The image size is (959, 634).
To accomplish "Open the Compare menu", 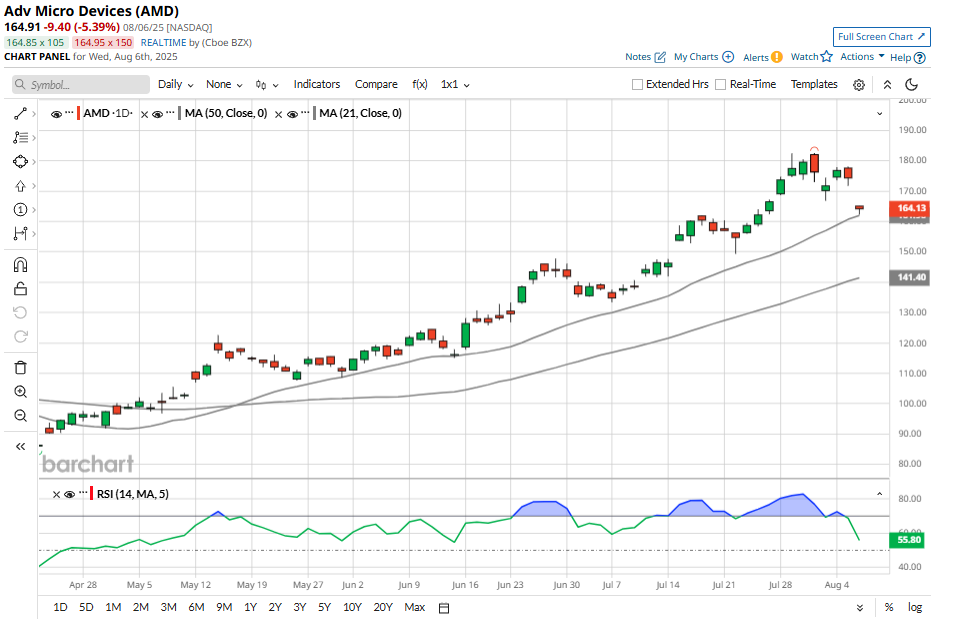I will pyautogui.click(x=376, y=84).
